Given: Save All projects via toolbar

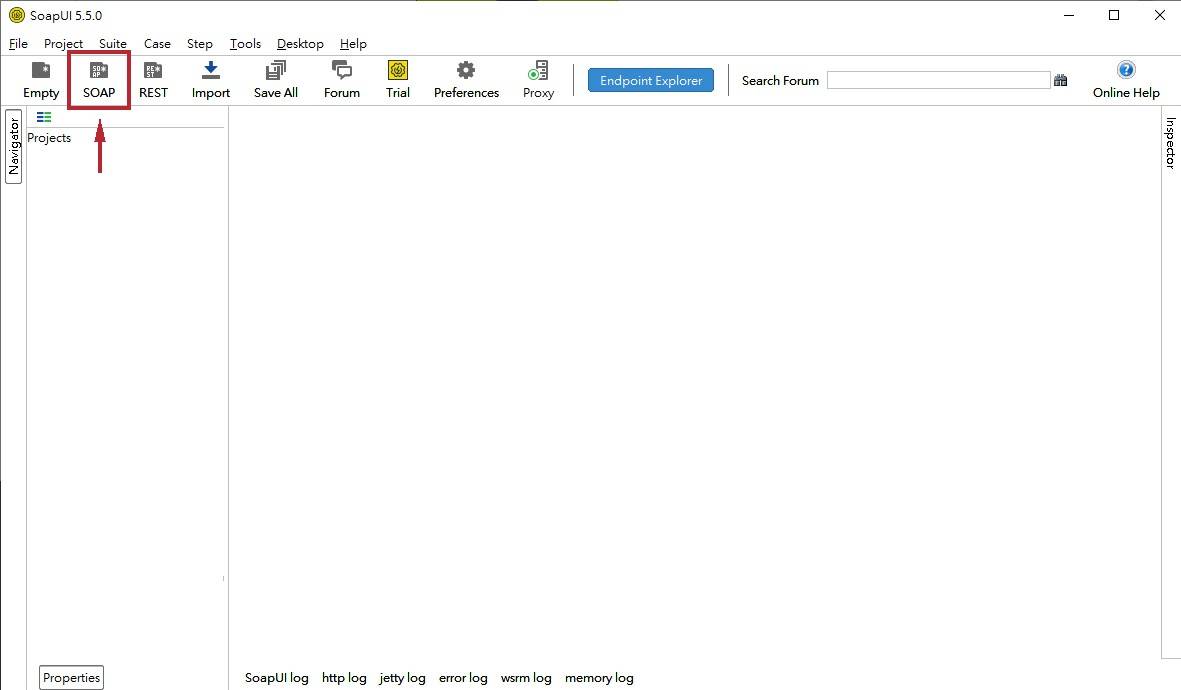Looking at the screenshot, I should (276, 80).
